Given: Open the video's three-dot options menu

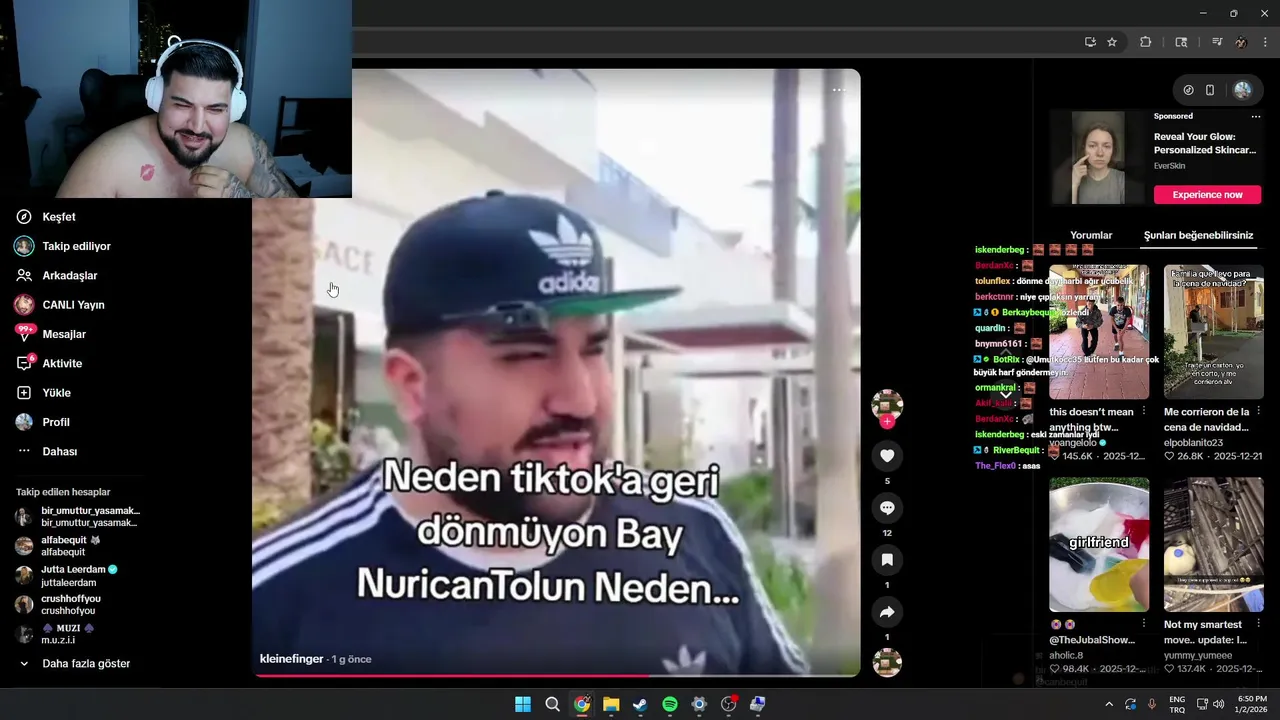Looking at the screenshot, I should (839, 90).
